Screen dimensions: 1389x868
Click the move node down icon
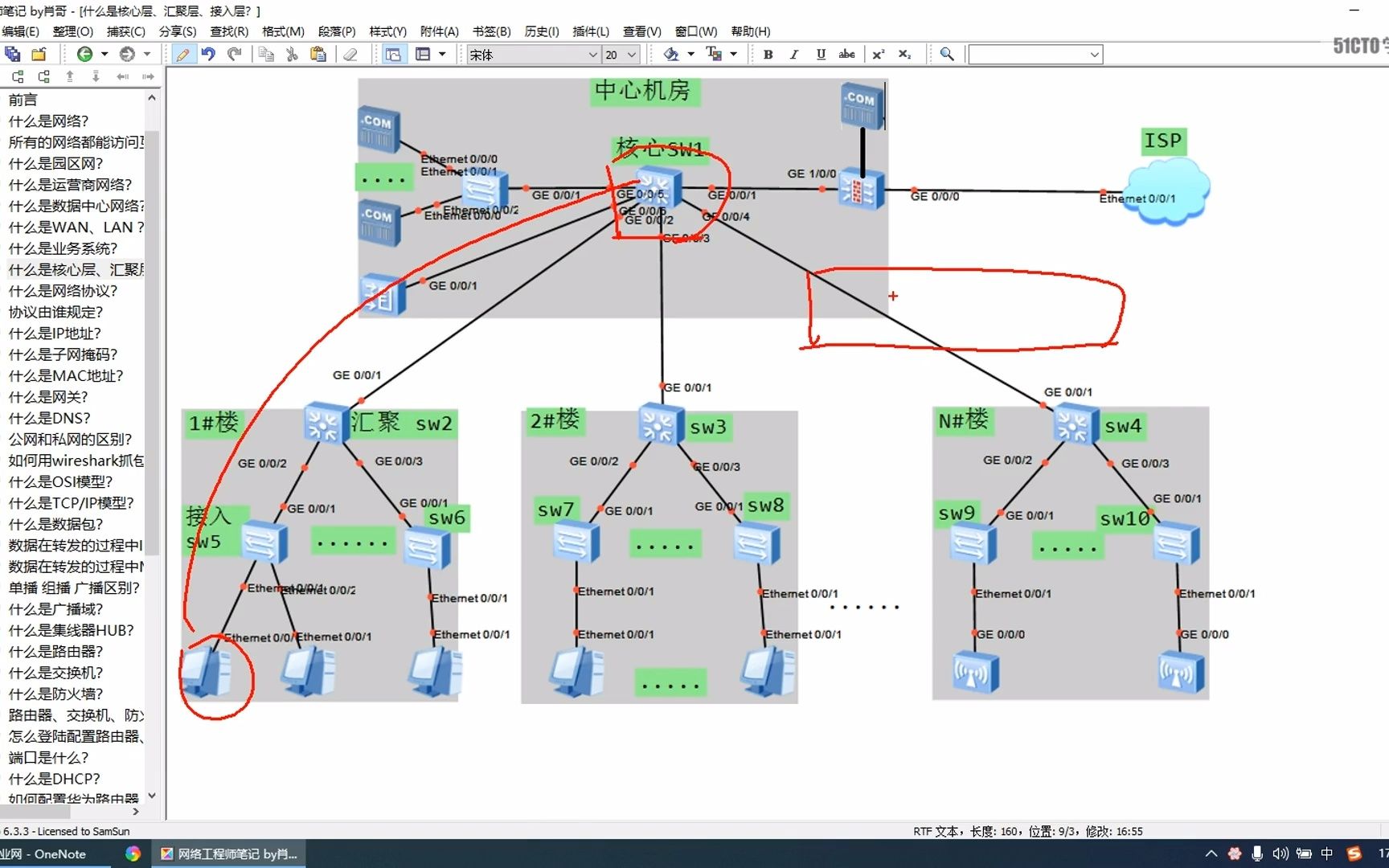coord(96,76)
